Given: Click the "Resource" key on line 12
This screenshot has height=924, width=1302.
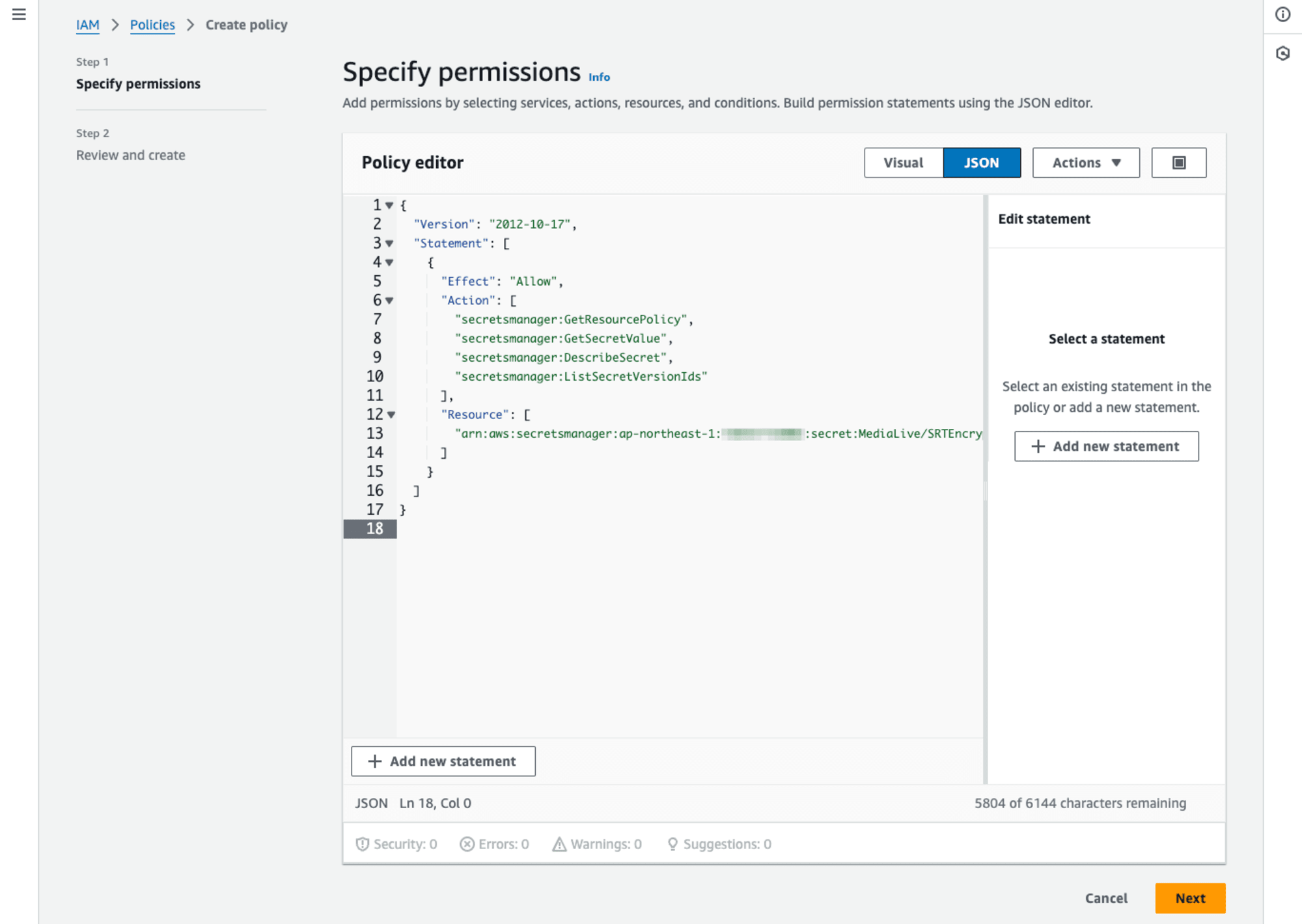Looking at the screenshot, I should 475,414.
